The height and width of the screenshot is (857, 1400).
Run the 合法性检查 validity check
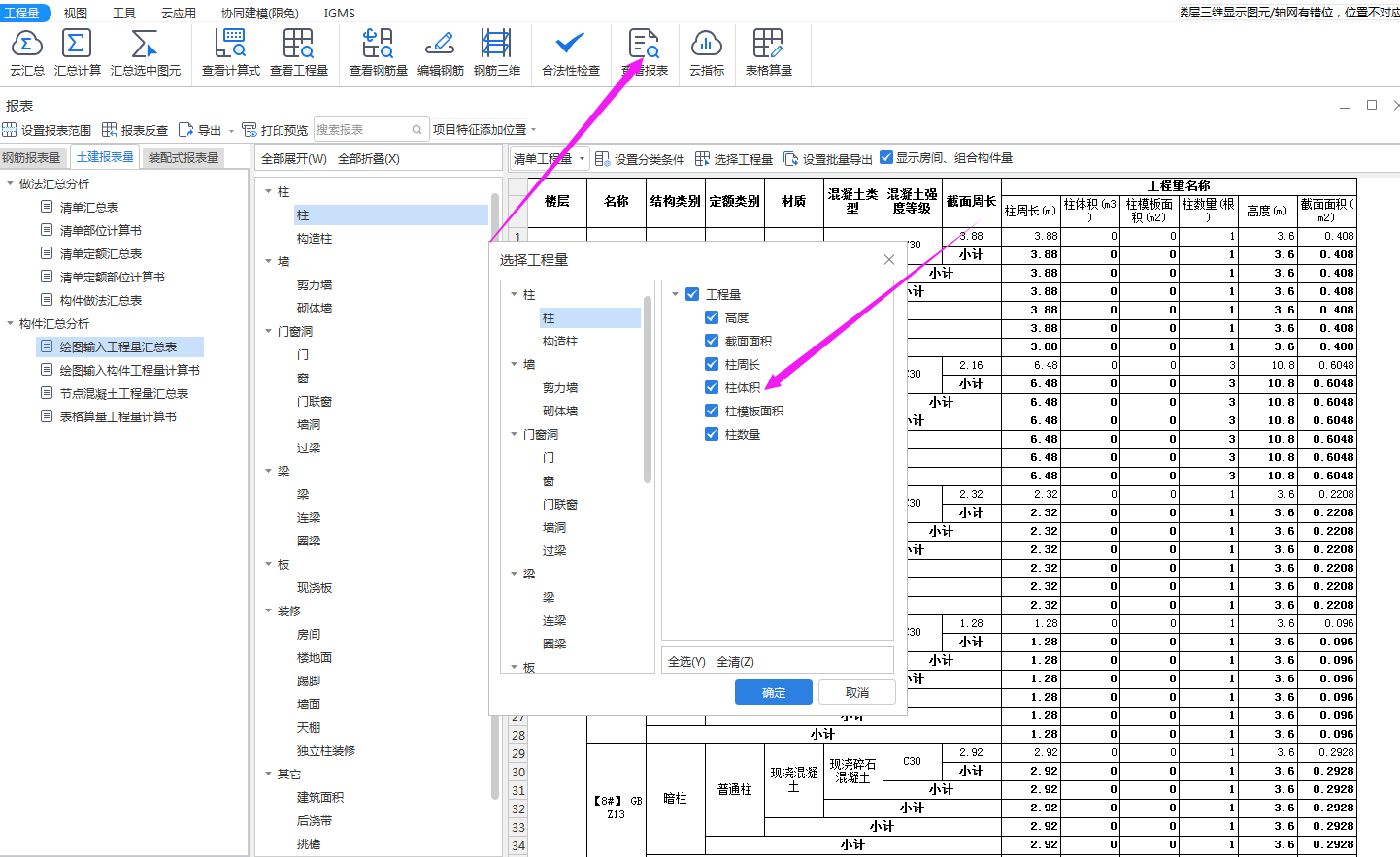[x=571, y=52]
